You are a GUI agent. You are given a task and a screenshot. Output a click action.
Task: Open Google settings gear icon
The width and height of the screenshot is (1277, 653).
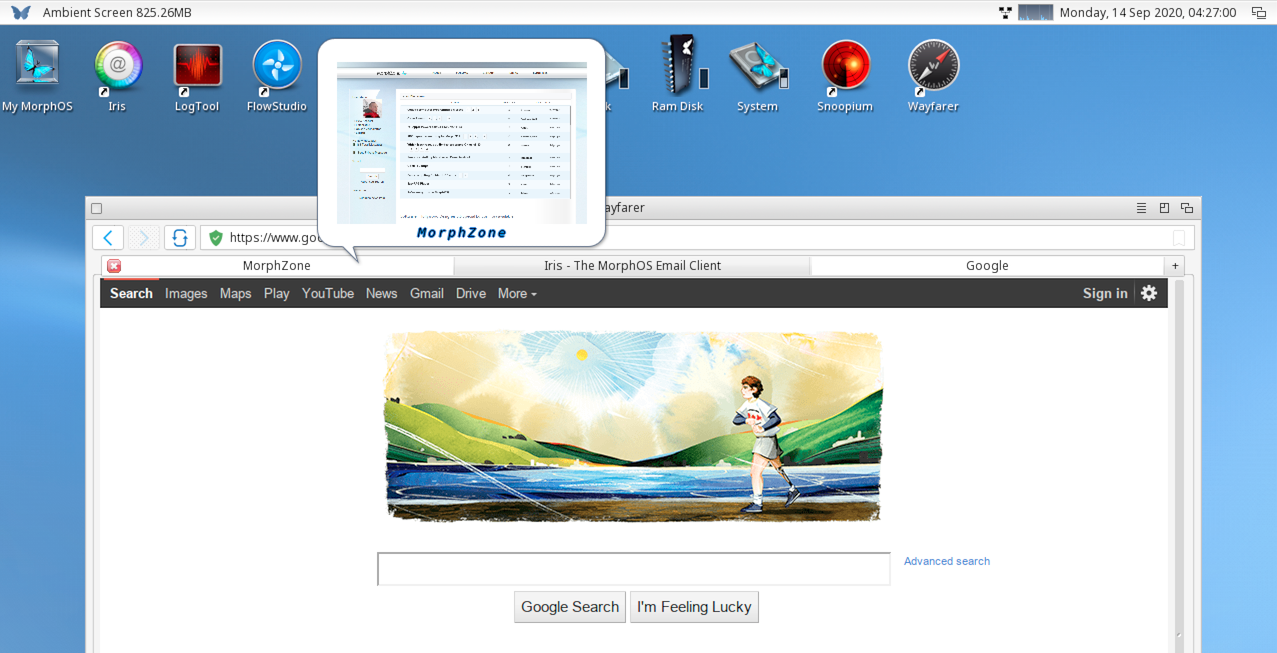pyautogui.click(x=1149, y=293)
